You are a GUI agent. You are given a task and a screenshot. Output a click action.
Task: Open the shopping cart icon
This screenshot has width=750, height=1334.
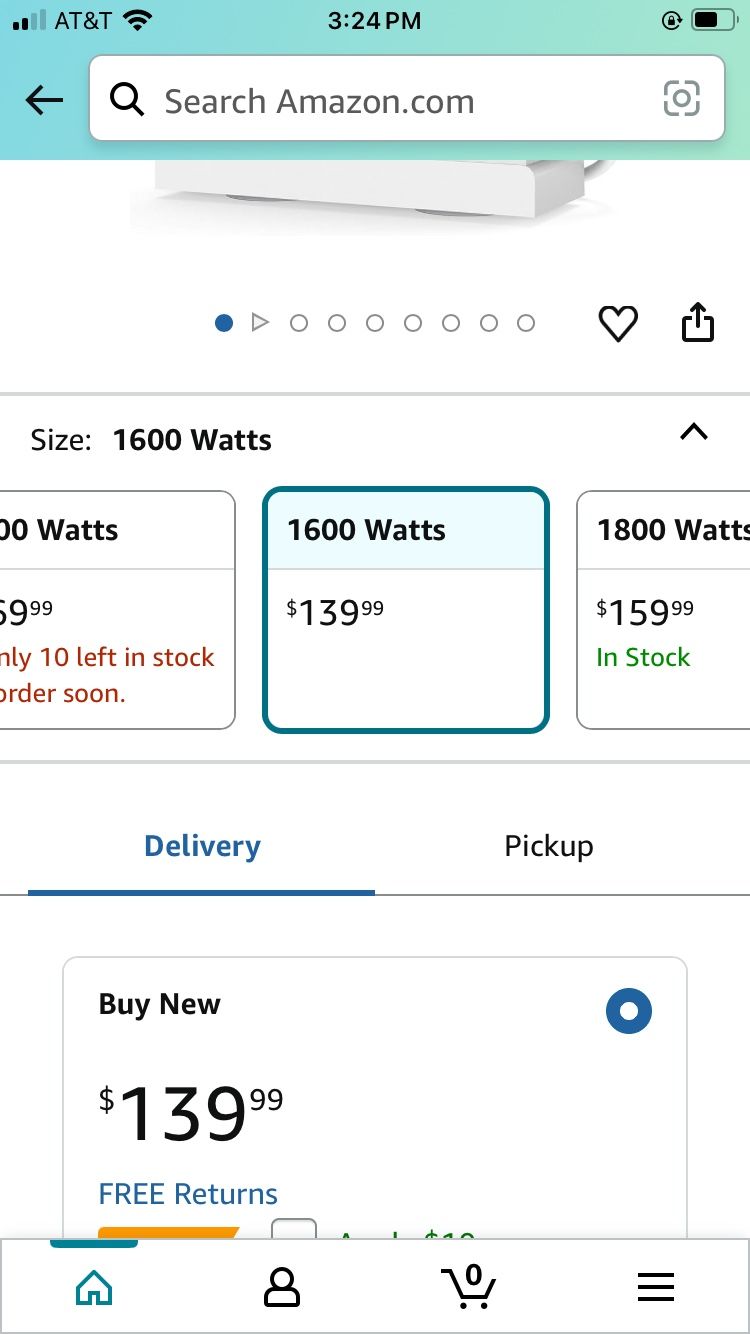(469, 1286)
